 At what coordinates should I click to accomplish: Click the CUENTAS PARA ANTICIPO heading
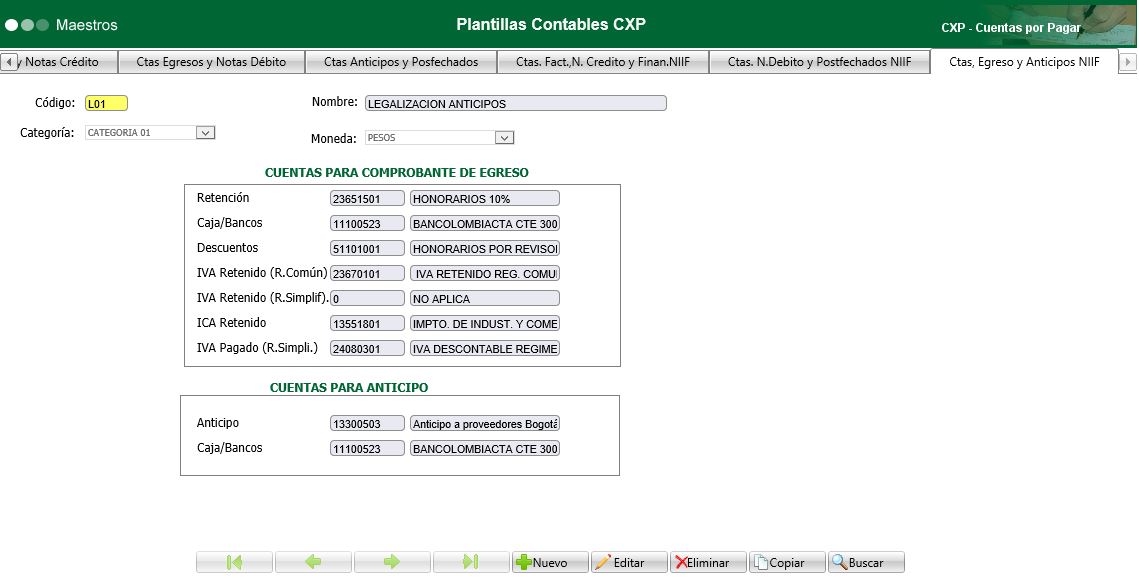click(349, 388)
